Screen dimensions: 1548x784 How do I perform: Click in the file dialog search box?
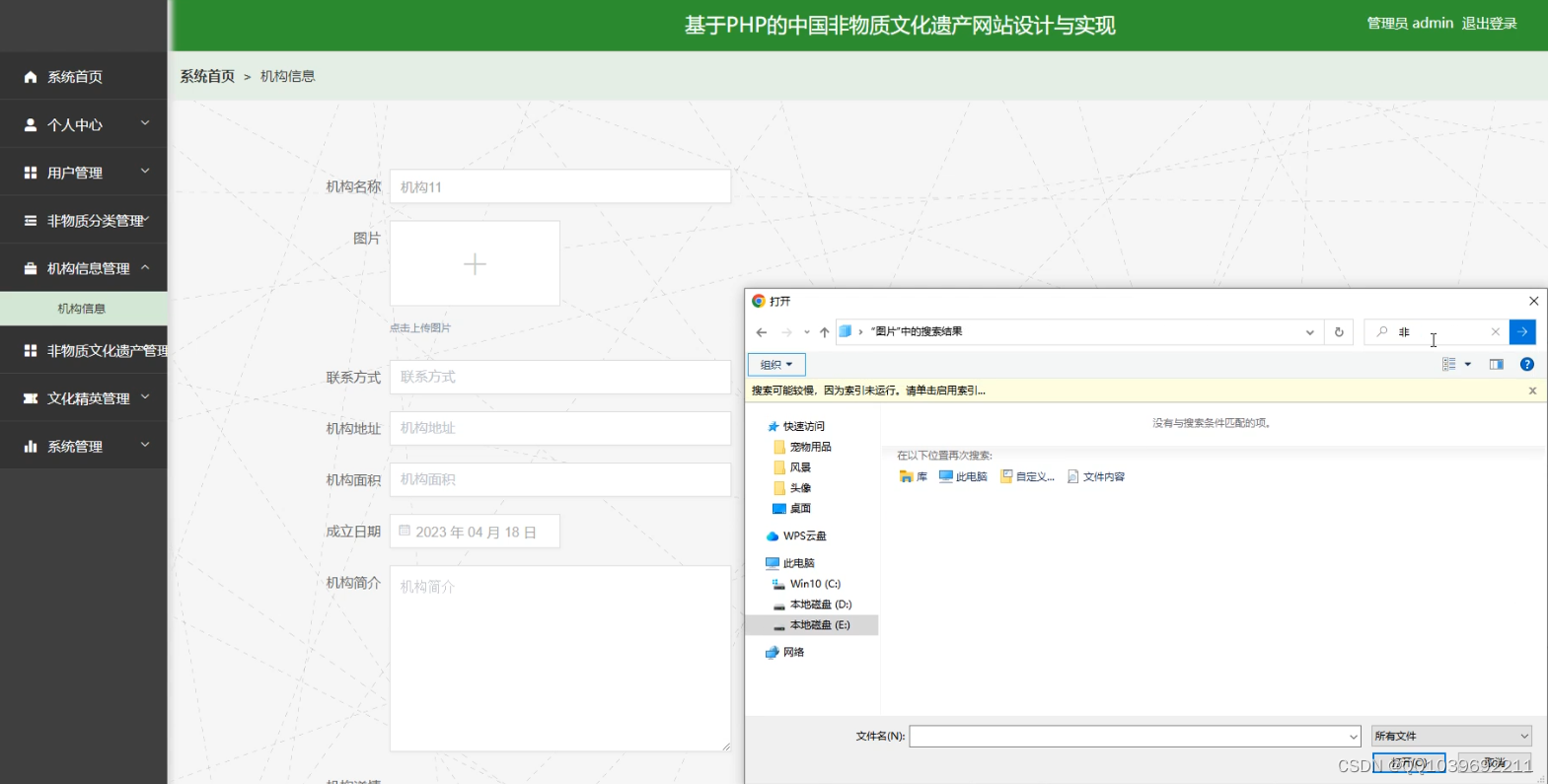click(x=1438, y=332)
